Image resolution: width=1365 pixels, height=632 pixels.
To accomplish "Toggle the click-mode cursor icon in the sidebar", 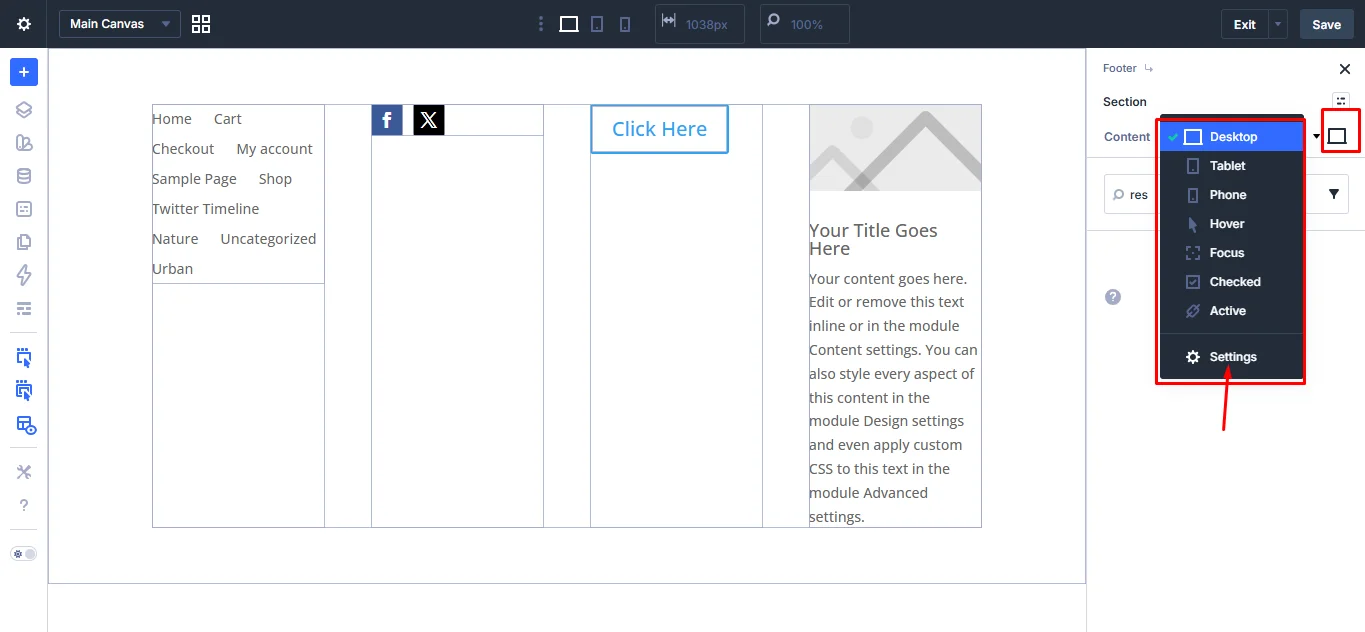I will click(24, 357).
